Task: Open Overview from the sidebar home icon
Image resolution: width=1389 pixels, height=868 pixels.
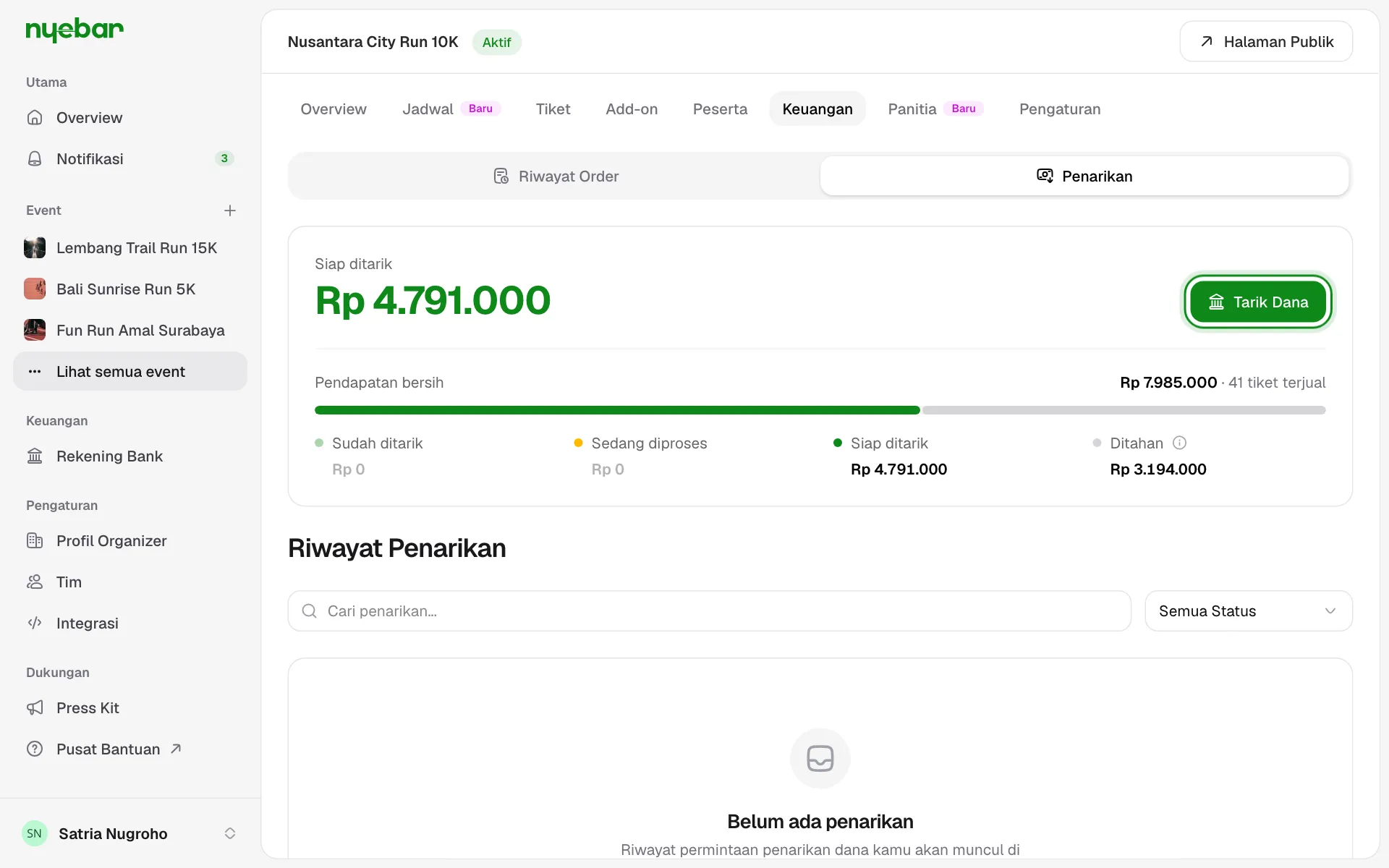Action: (35, 117)
